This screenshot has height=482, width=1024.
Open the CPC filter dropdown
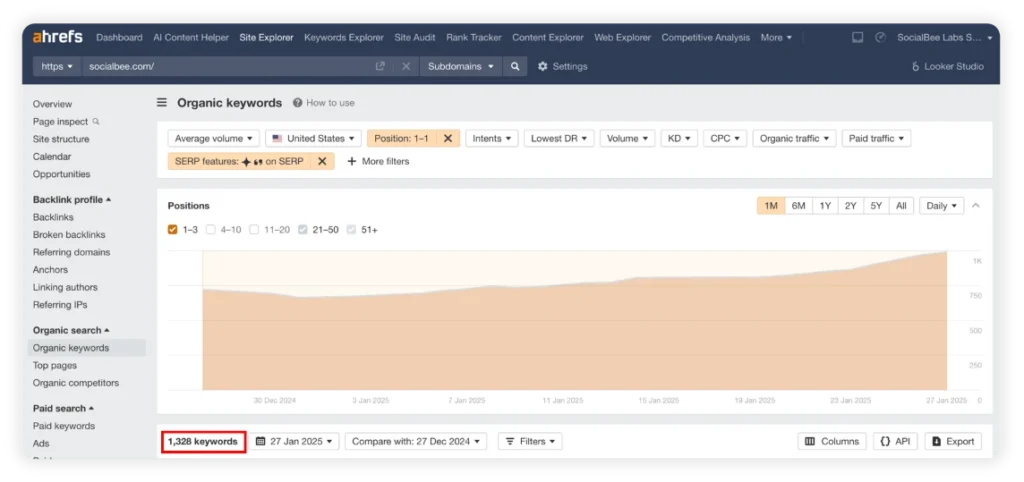[x=726, y=138]
